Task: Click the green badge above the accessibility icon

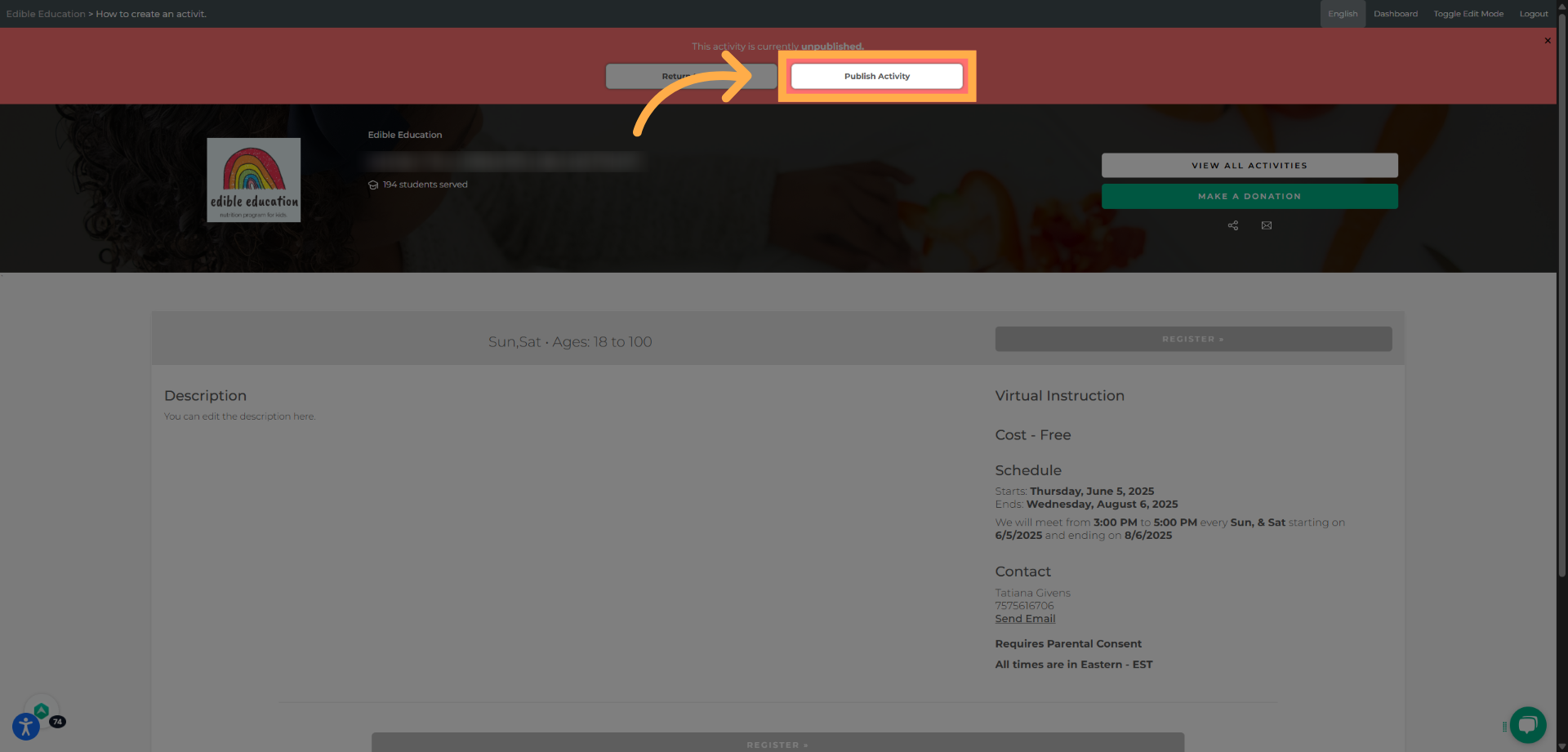Action: (42, 710)
